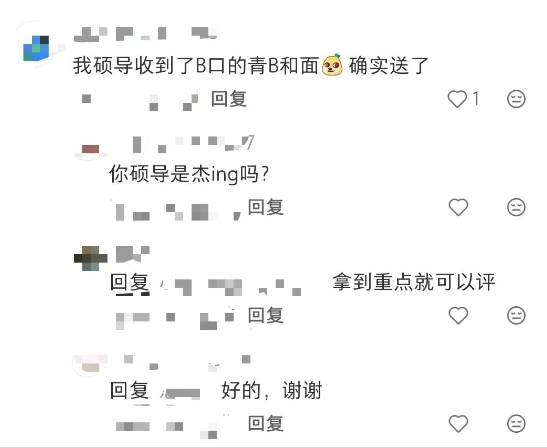Click mentioned username in '拿到重点就可以评' reply

[x=230, y=287]
